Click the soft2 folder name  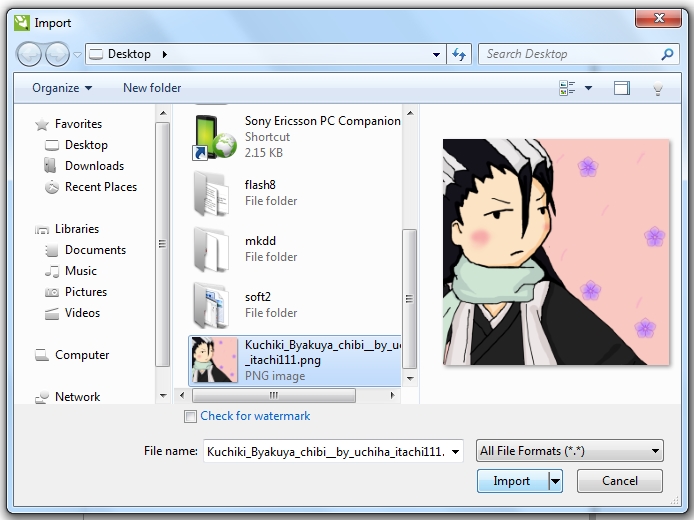click(x=258, y=297)
